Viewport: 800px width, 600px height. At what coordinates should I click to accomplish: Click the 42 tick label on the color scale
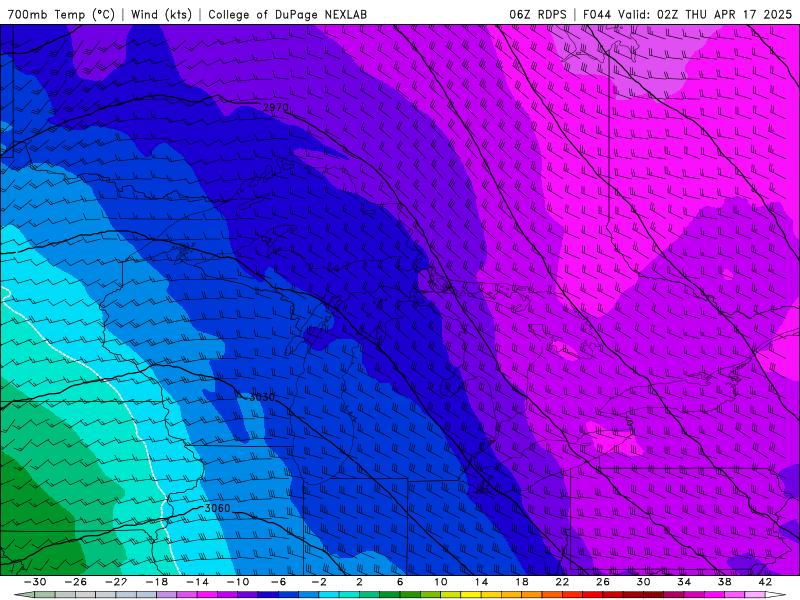(x=765, y=582)
